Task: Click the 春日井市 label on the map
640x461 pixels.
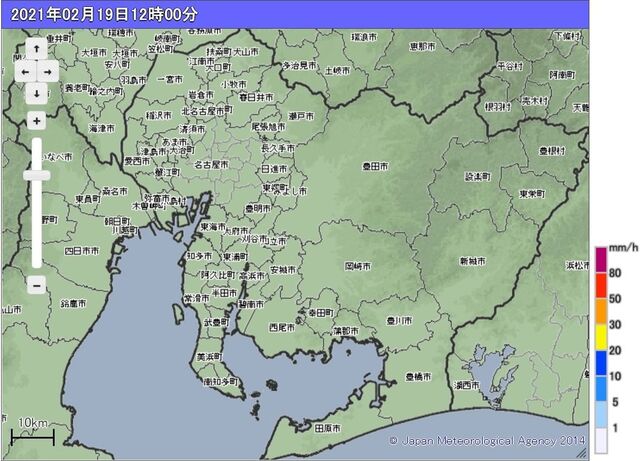Action: tap(256, 98)
